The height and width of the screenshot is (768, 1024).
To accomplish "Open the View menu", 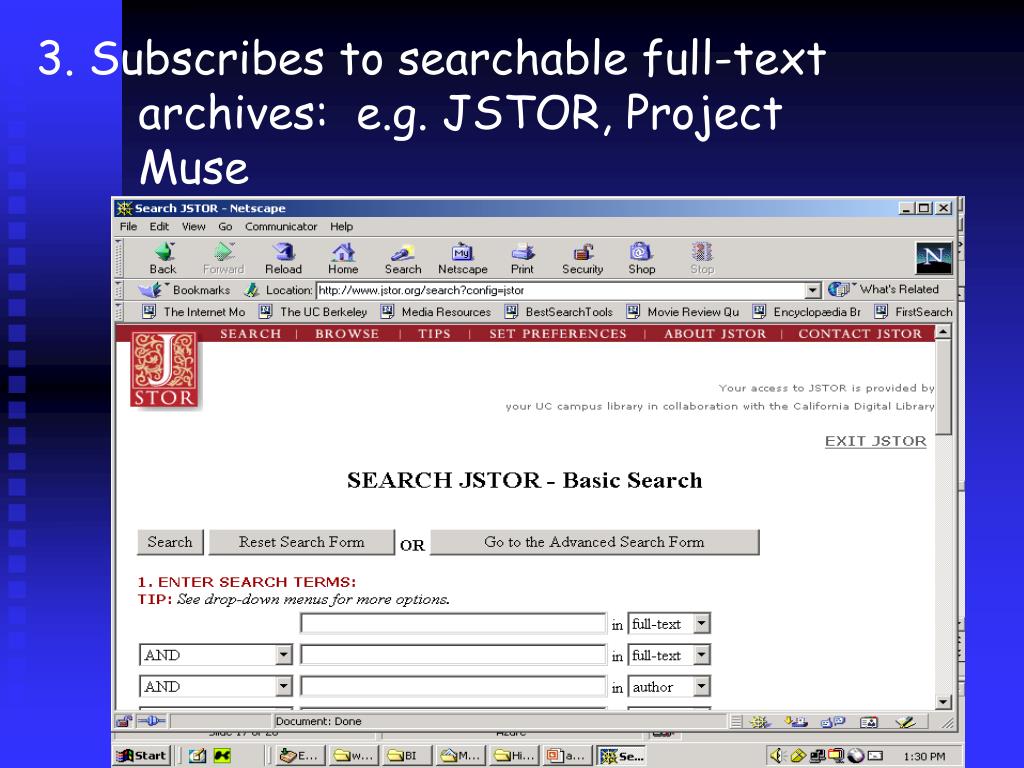I will click(x=193, y=227).
